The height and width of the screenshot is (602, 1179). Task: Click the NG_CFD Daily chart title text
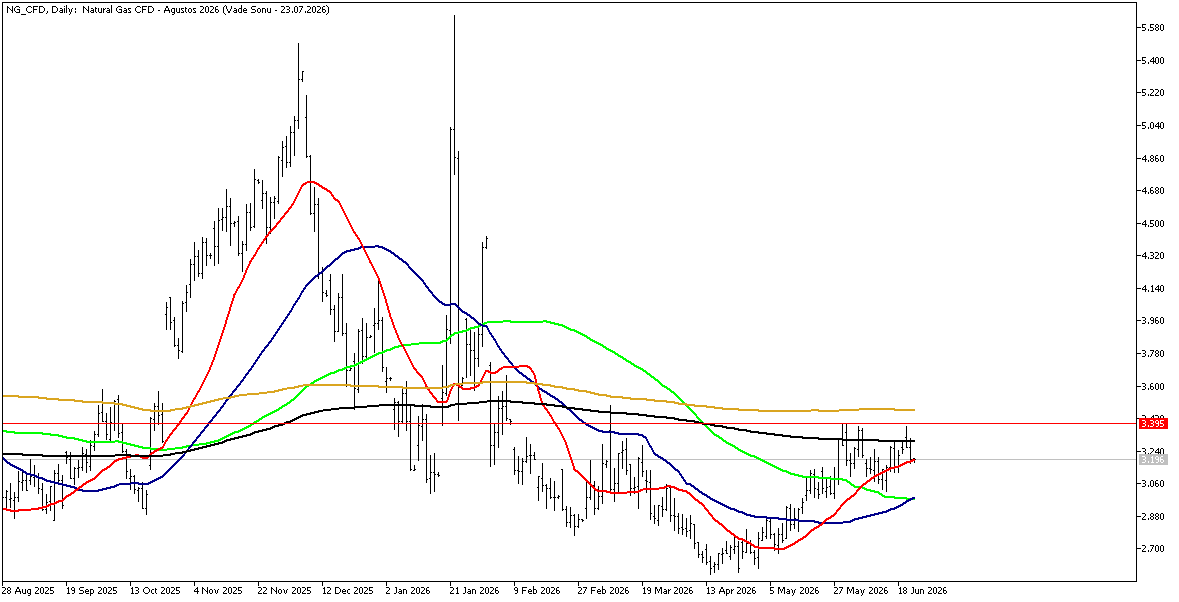(166, 8)
